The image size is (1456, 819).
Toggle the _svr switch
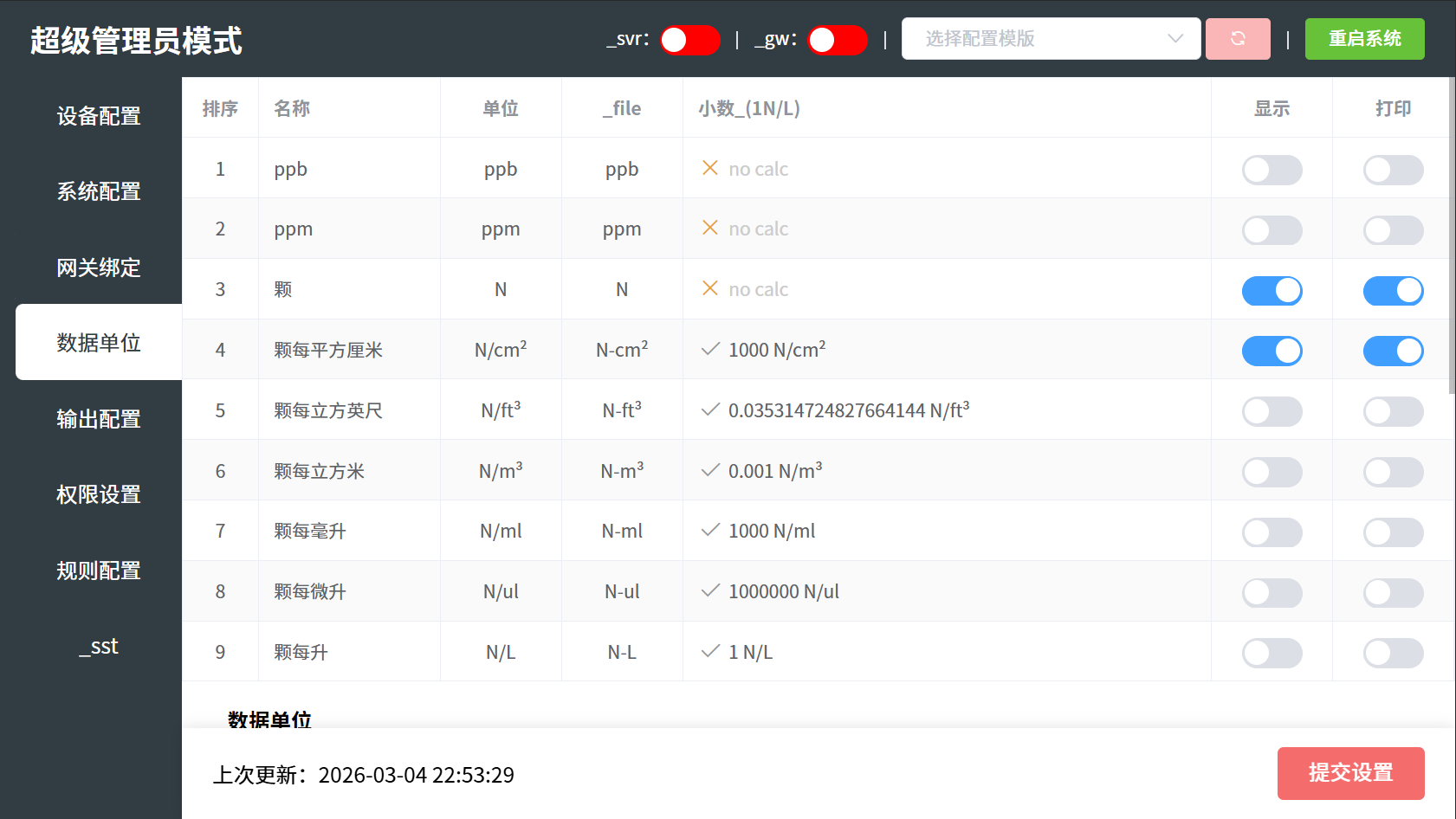point(689,40)
